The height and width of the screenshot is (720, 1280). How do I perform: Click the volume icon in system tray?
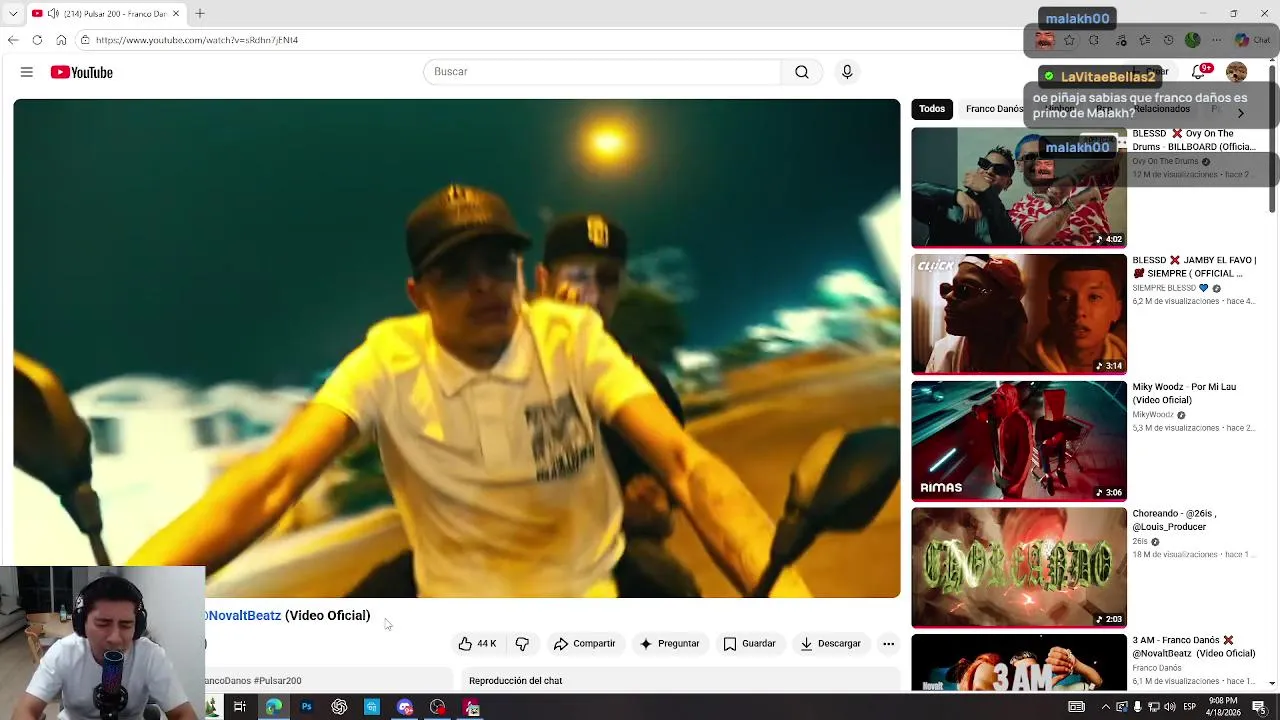[x=1169, y=707]
